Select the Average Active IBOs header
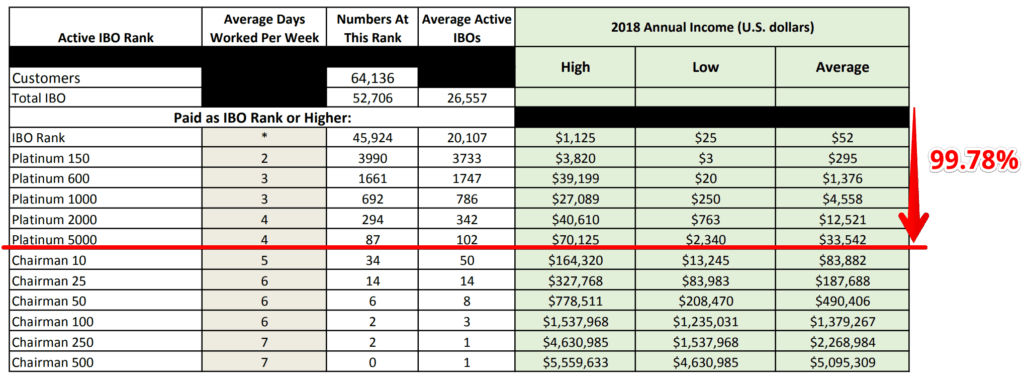 (466, 28)
